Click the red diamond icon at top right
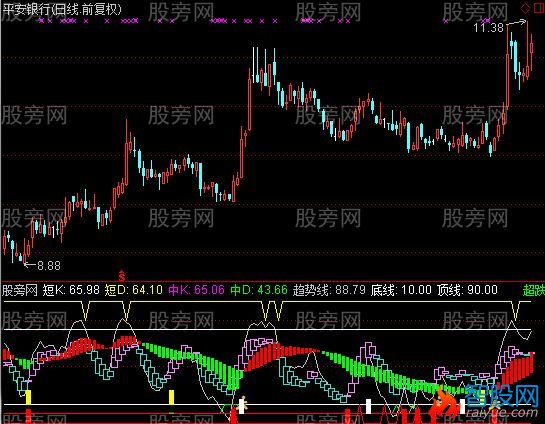 526,8
